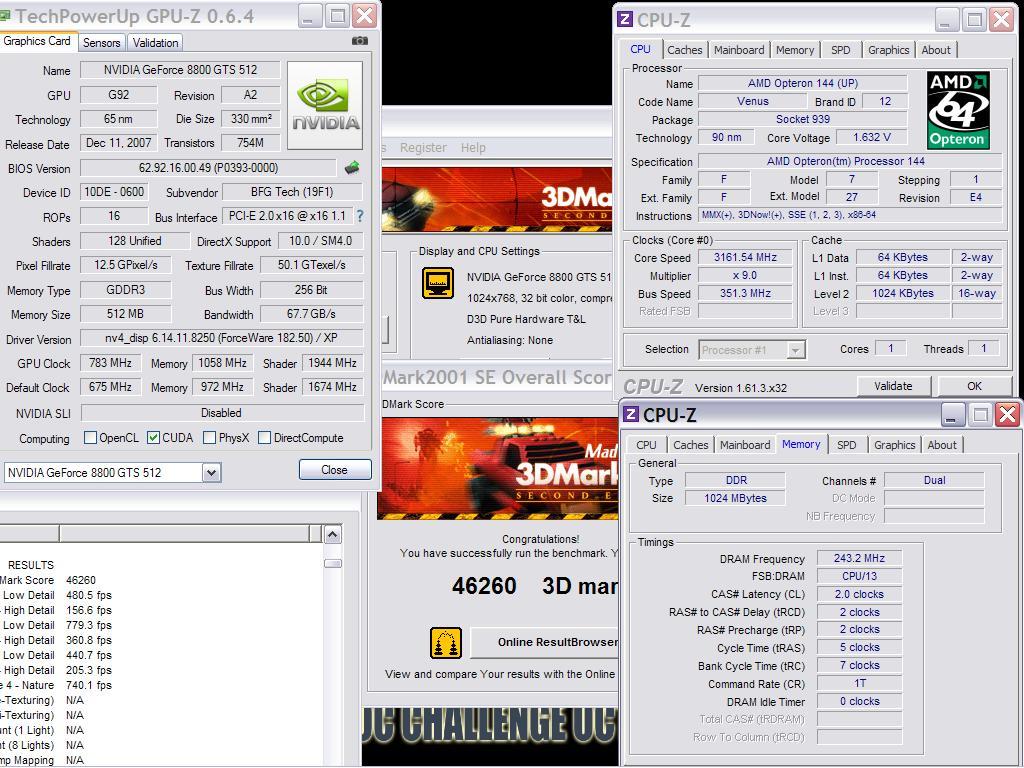The width and height of the screenshot is (1024, 768).
Task: Click the Core Voltage 1.632 V value
Action: [x=871, y=137]
